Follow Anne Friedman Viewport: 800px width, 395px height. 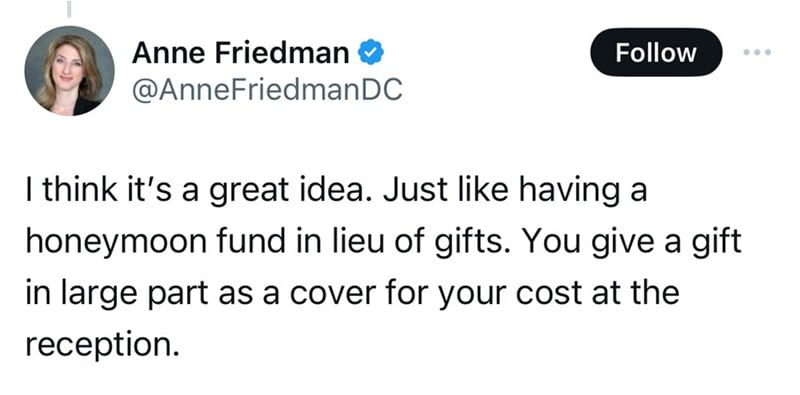656,52
